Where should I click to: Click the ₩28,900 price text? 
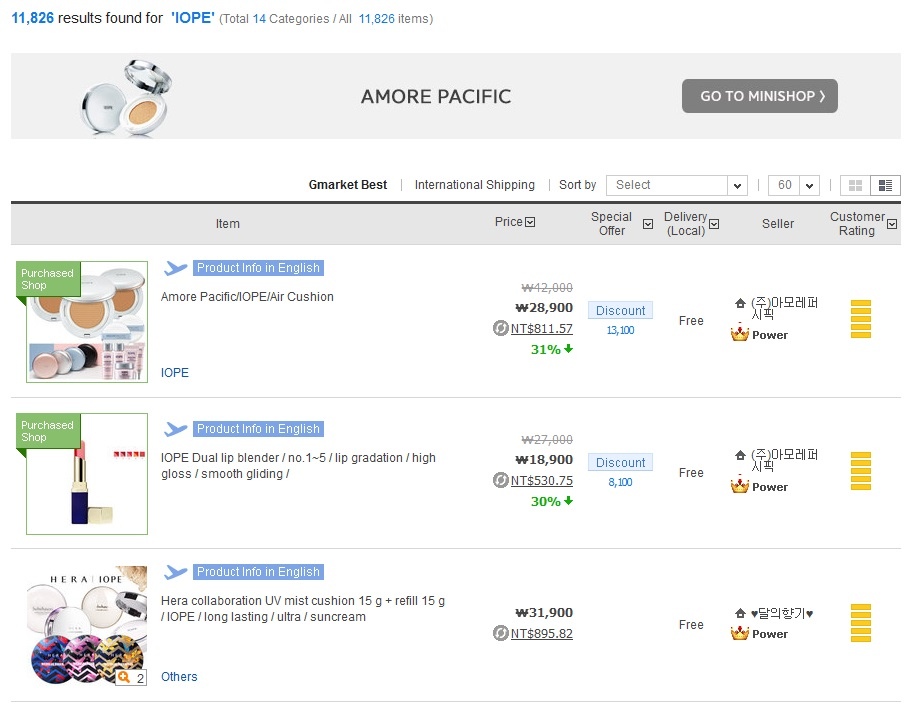click(544, 307)
